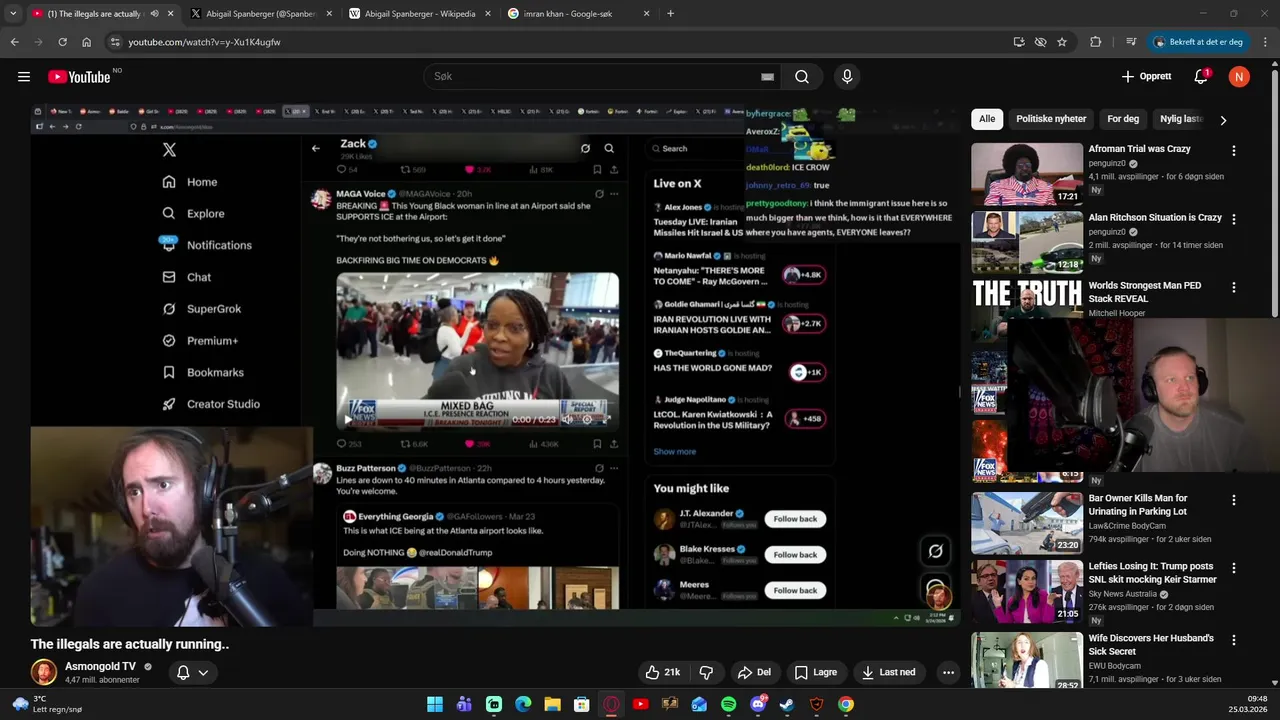The width and height of the screenshot is (1280, 720).
Task: Open the Chrome three-dot menu
Action: (1266, 42)
